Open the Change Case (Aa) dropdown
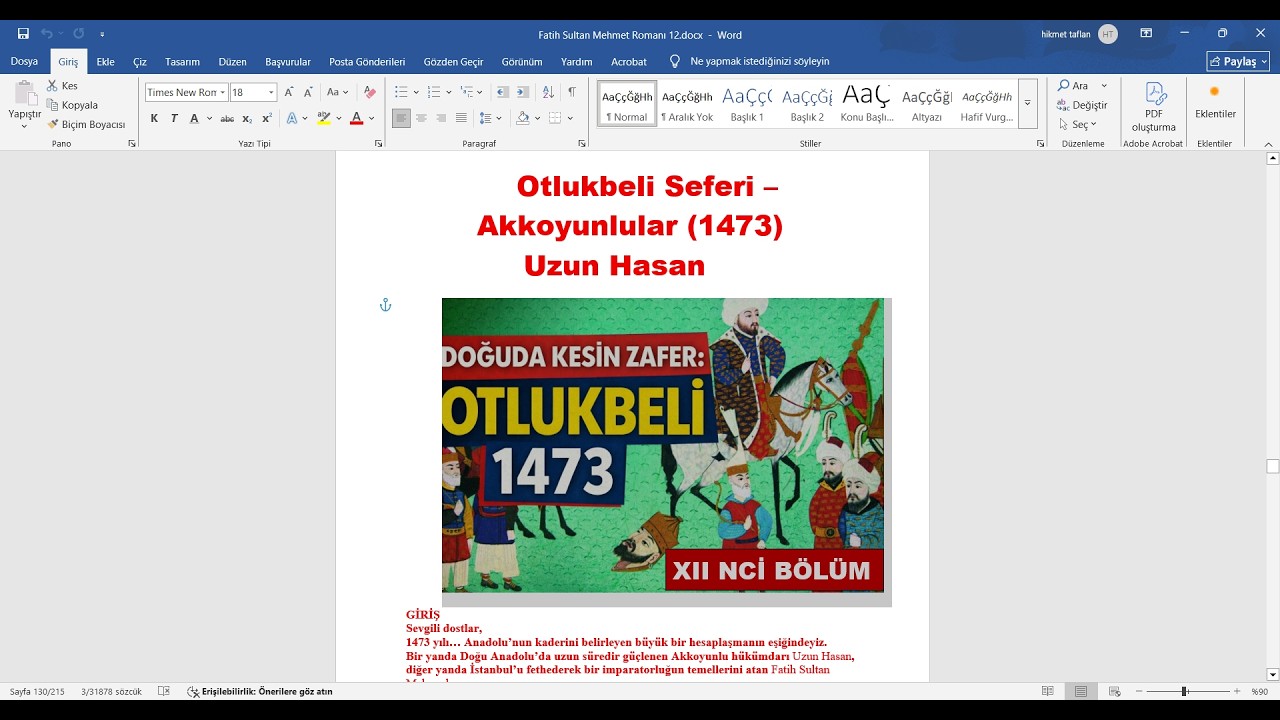The width and height of the screenshot is (1280, 720). click(338, 92)
